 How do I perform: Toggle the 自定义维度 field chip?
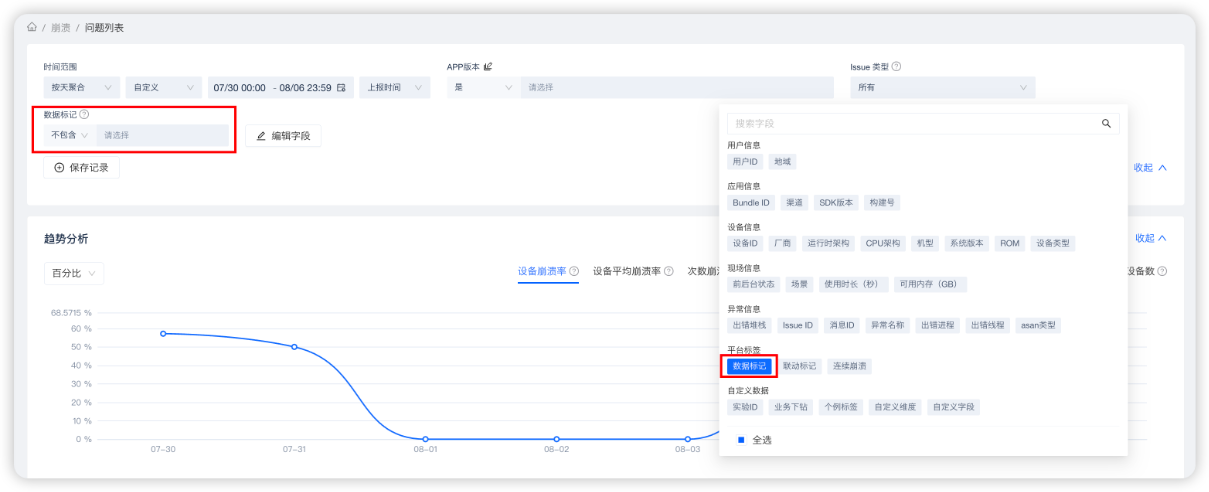pos(894,407)
